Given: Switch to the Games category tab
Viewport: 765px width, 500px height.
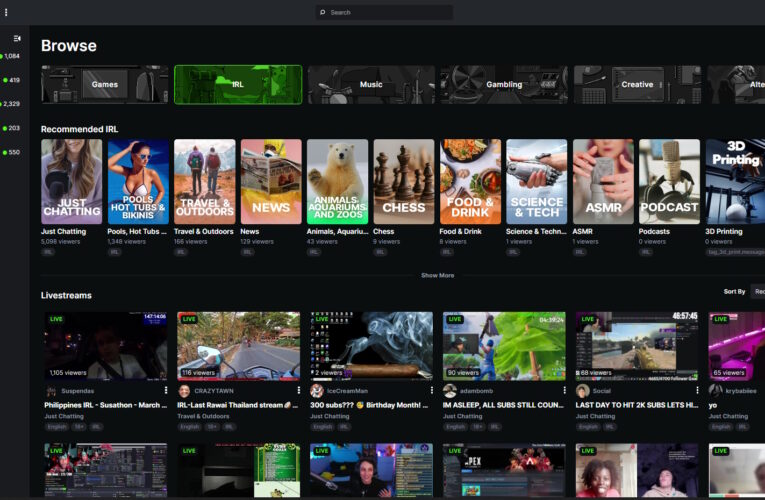Looking at the screenshot, I should tap(105, 85).
